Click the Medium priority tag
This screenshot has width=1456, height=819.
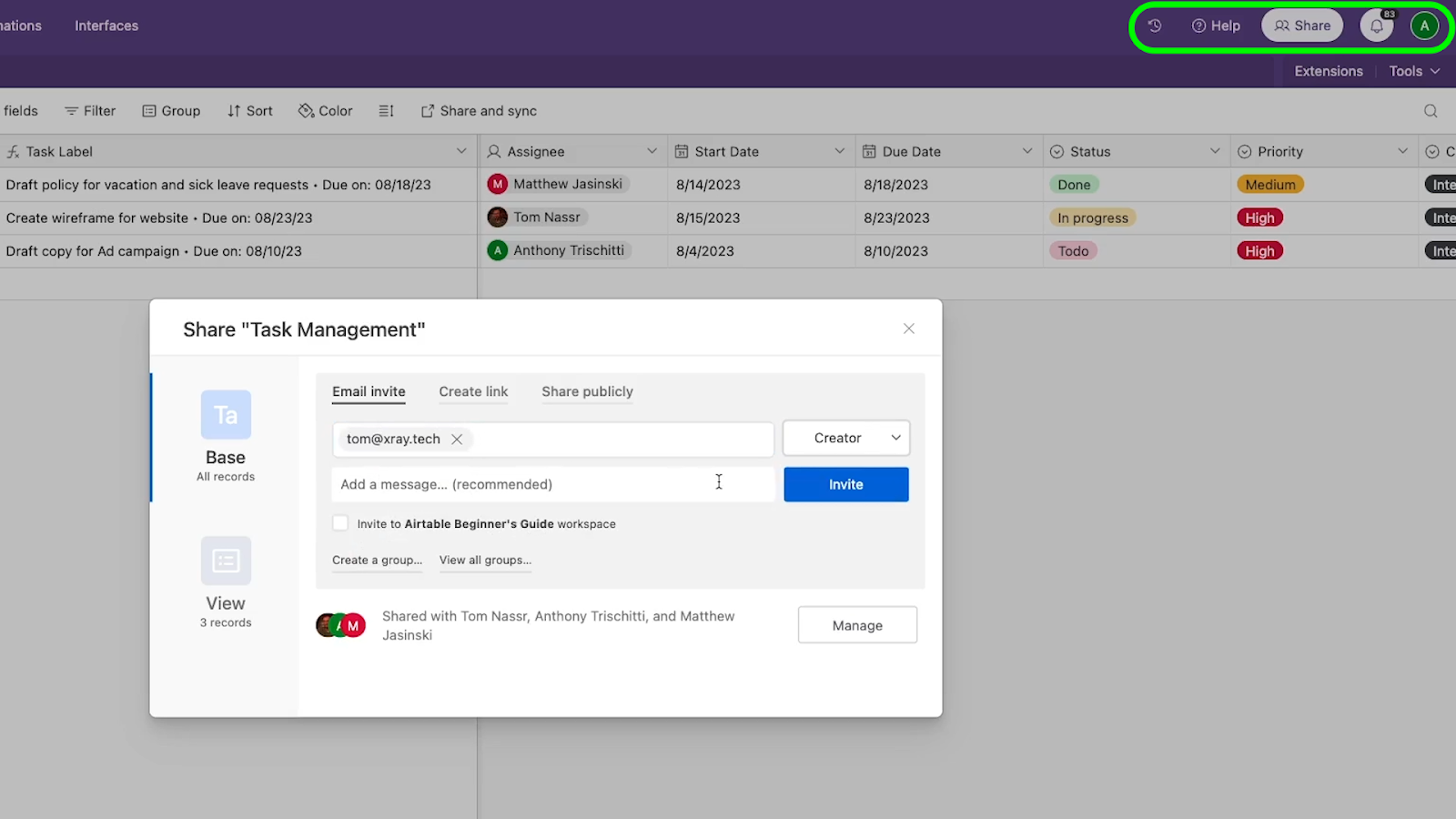pos(1270,185)
